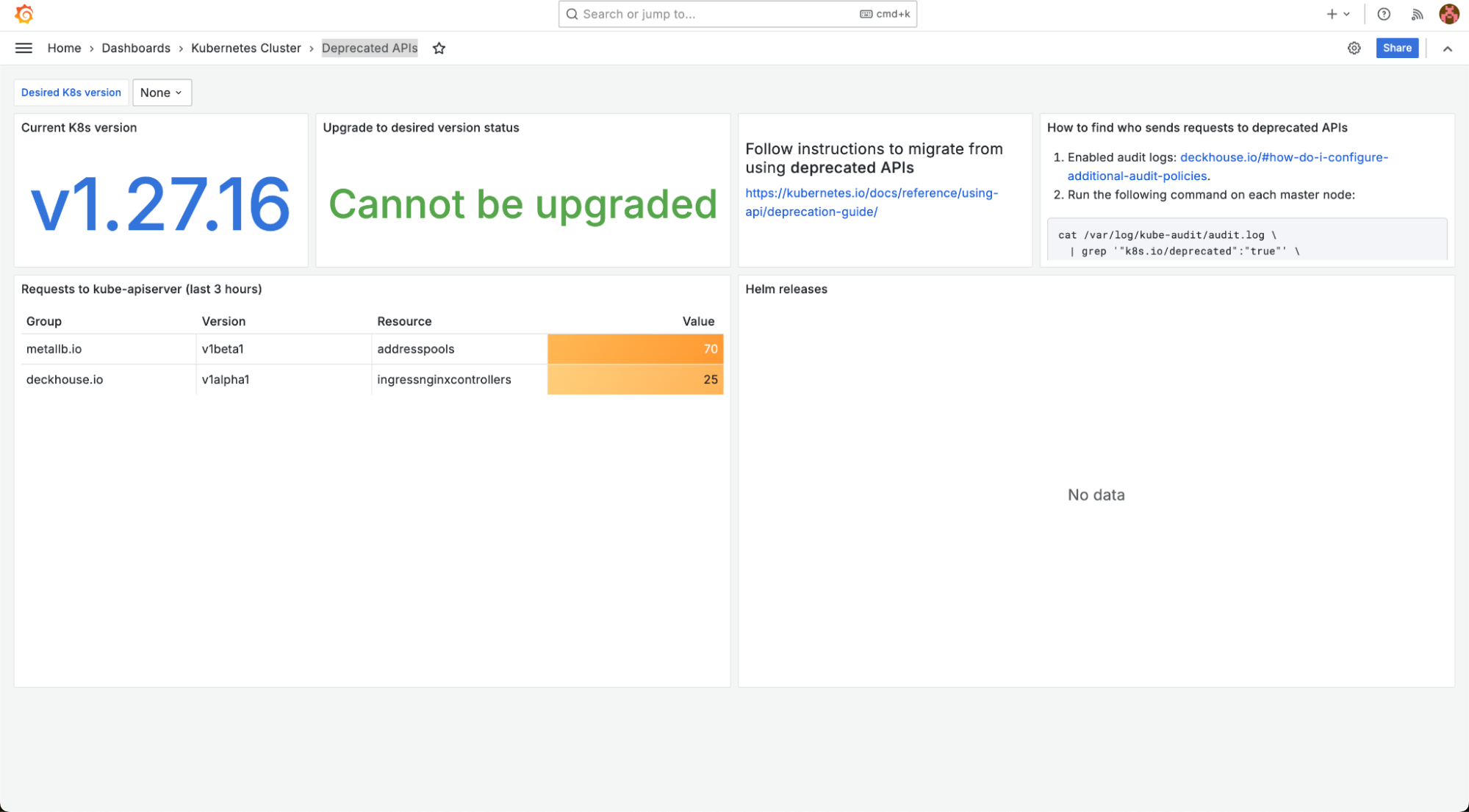Sort table by Group column header
1469x812 pixels.
[x=44, y=321]
